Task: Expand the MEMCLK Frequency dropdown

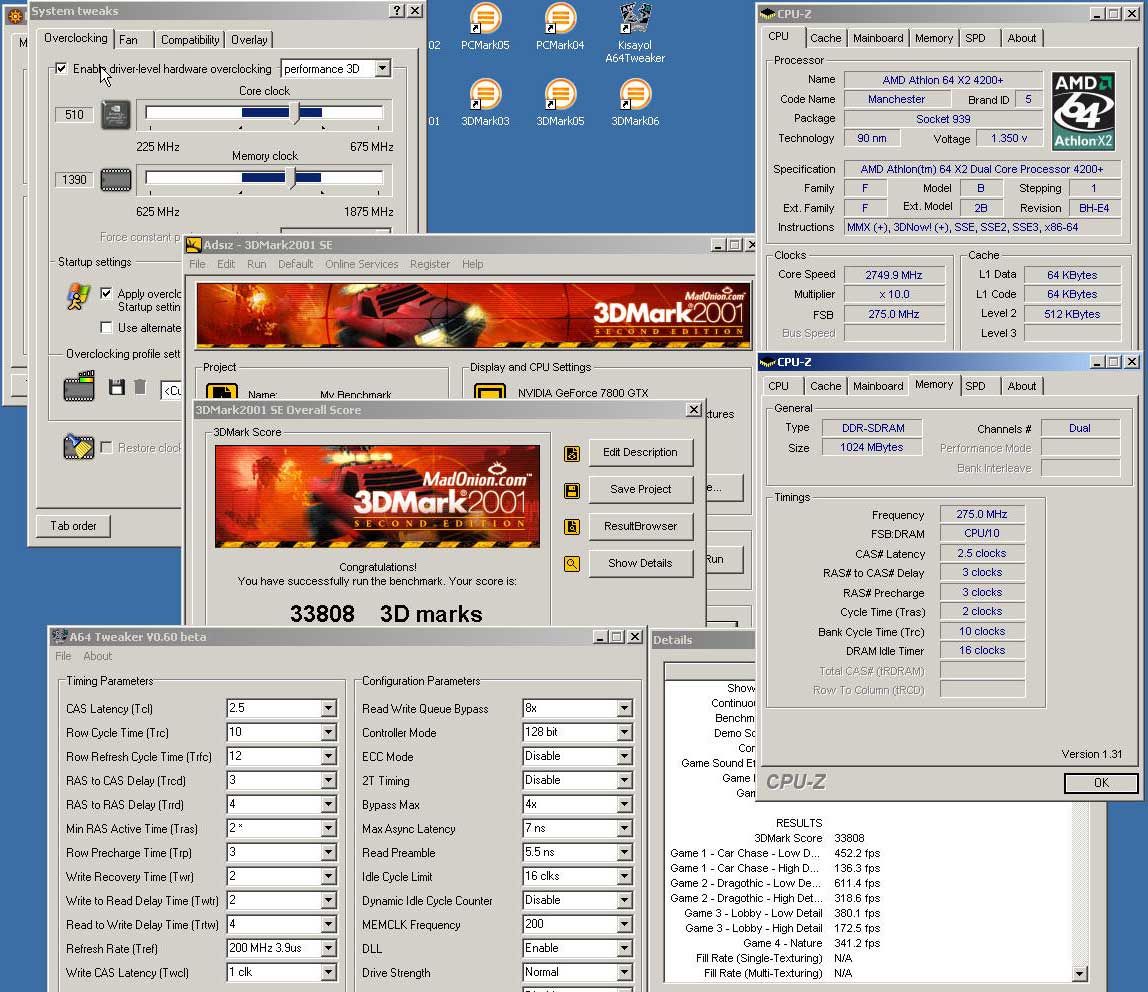Action: pos(625,925)
